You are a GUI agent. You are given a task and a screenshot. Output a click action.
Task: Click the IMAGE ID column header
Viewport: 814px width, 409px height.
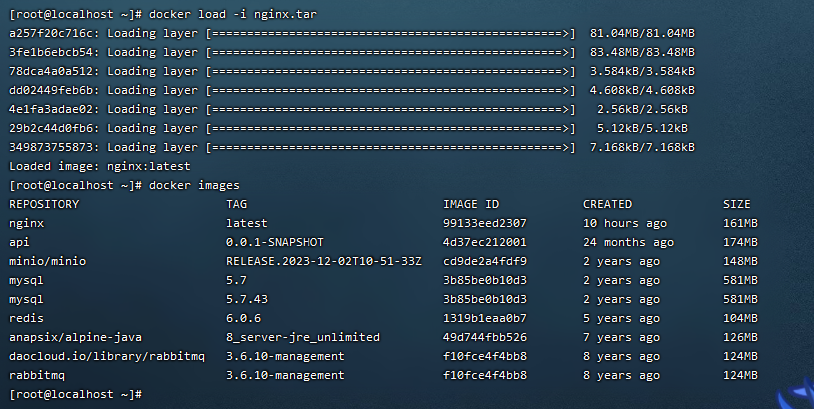tap(471, 204)
